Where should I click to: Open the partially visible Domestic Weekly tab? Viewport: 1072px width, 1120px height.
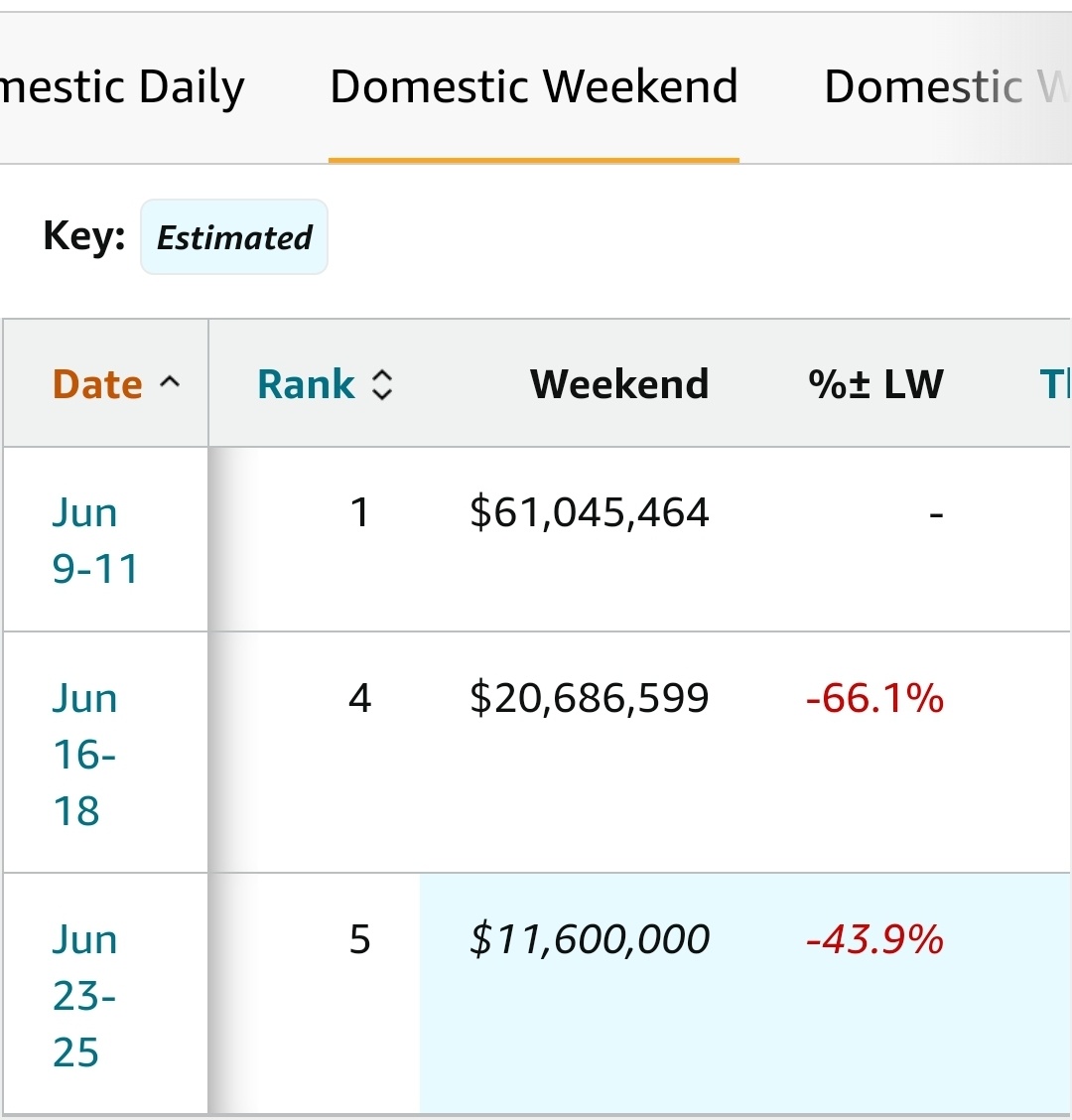(x=943, y=87)
